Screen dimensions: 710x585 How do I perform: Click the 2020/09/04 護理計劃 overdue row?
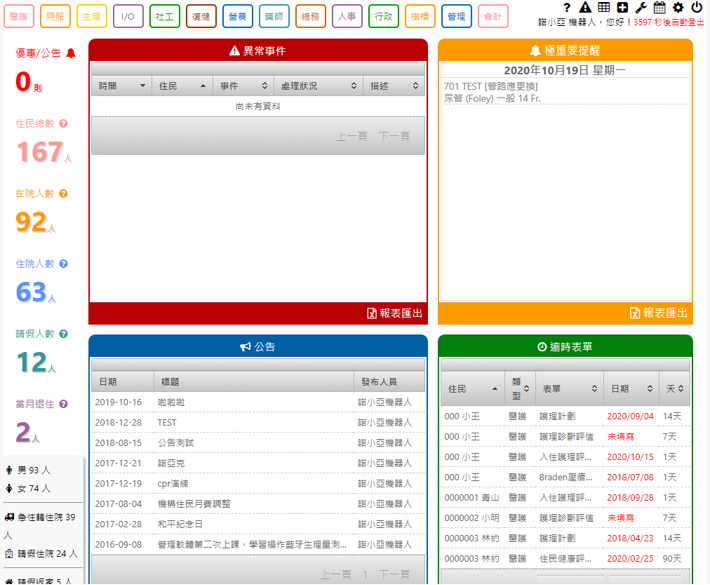tap(565, 416)
